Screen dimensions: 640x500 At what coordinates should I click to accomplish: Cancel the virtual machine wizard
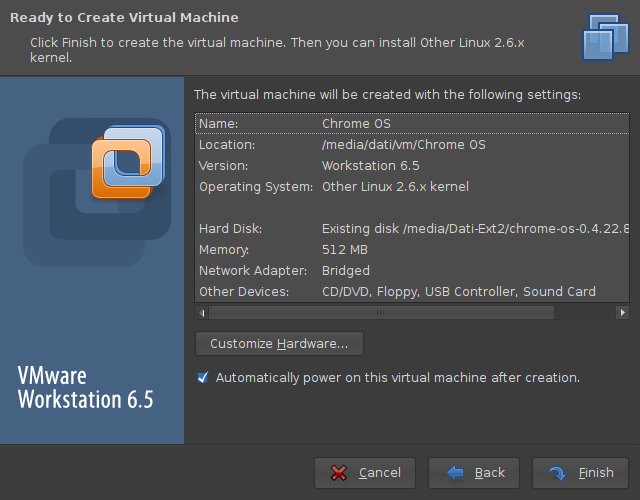click(365, 473)
